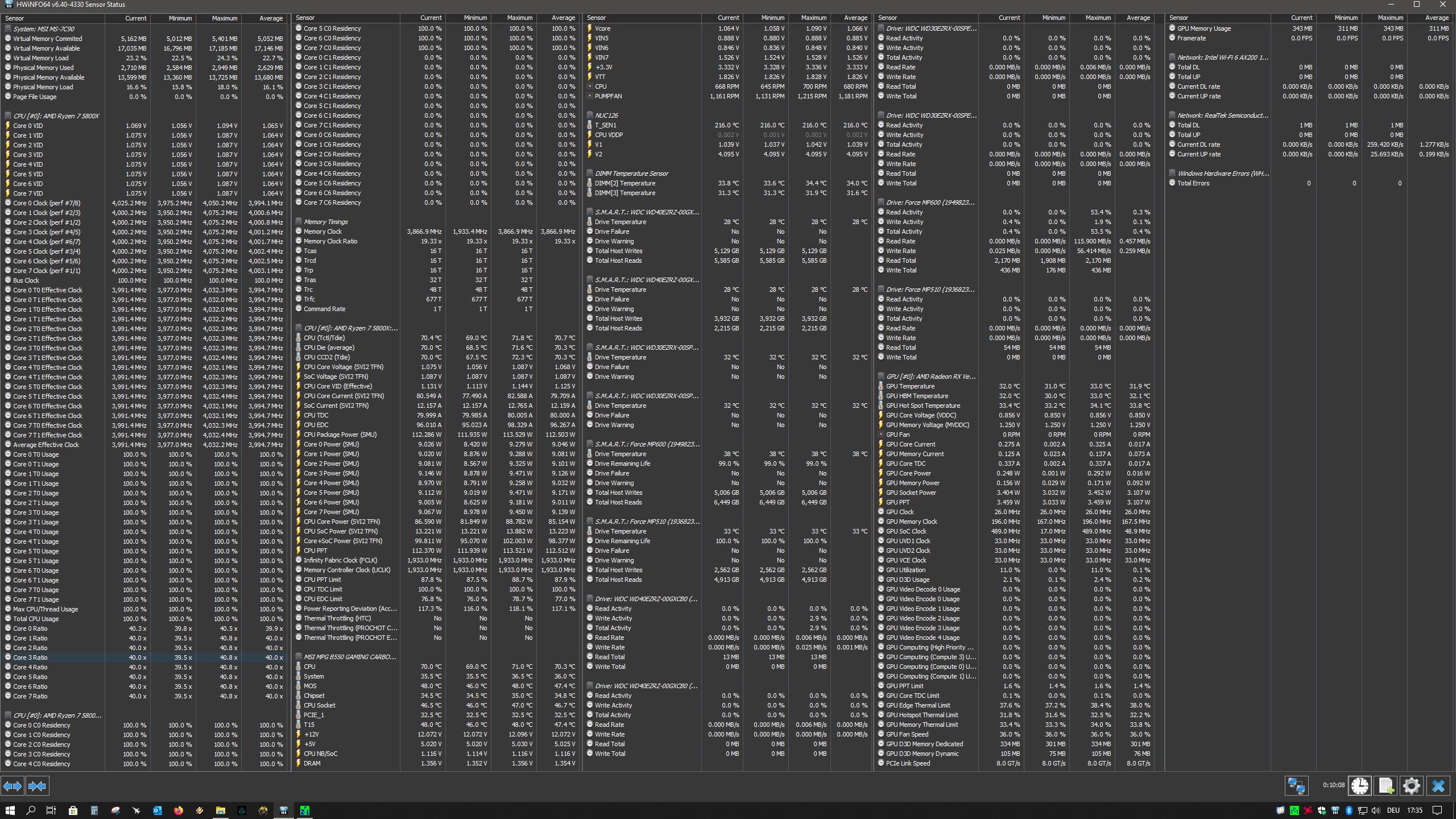Click the Maximum column header in first panel

coord(224,18)
